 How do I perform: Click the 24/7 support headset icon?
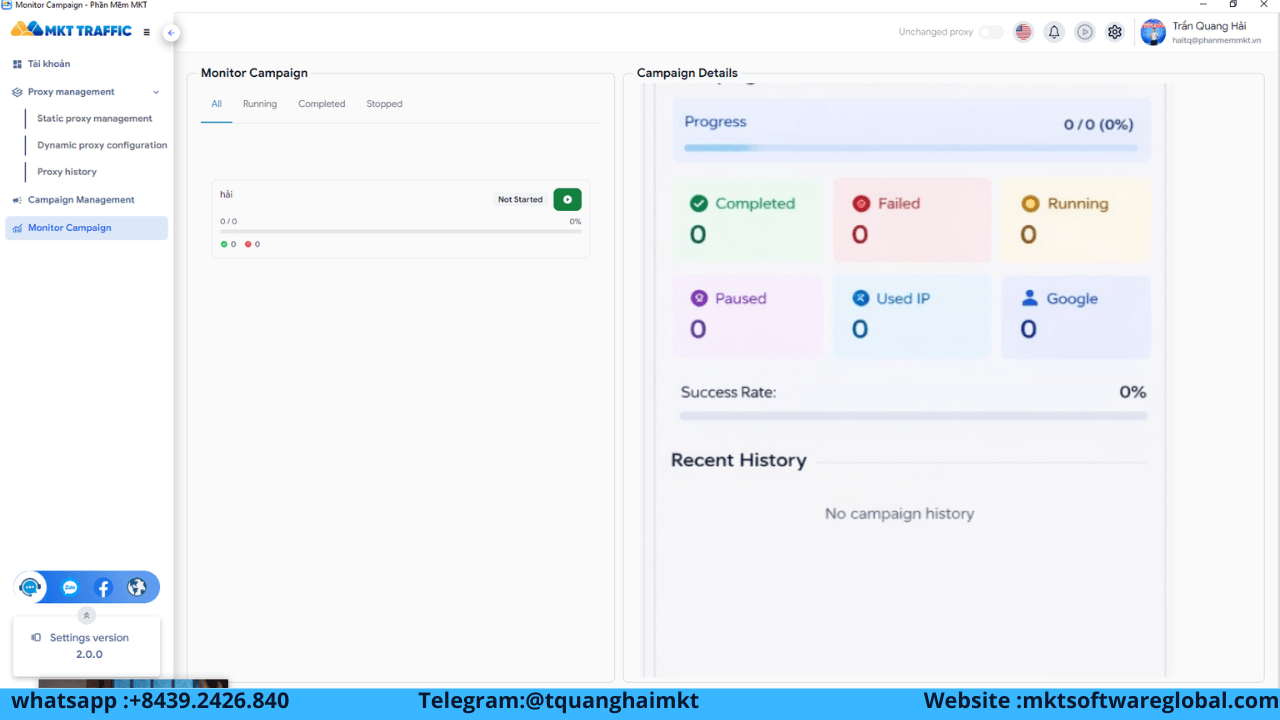30,588
